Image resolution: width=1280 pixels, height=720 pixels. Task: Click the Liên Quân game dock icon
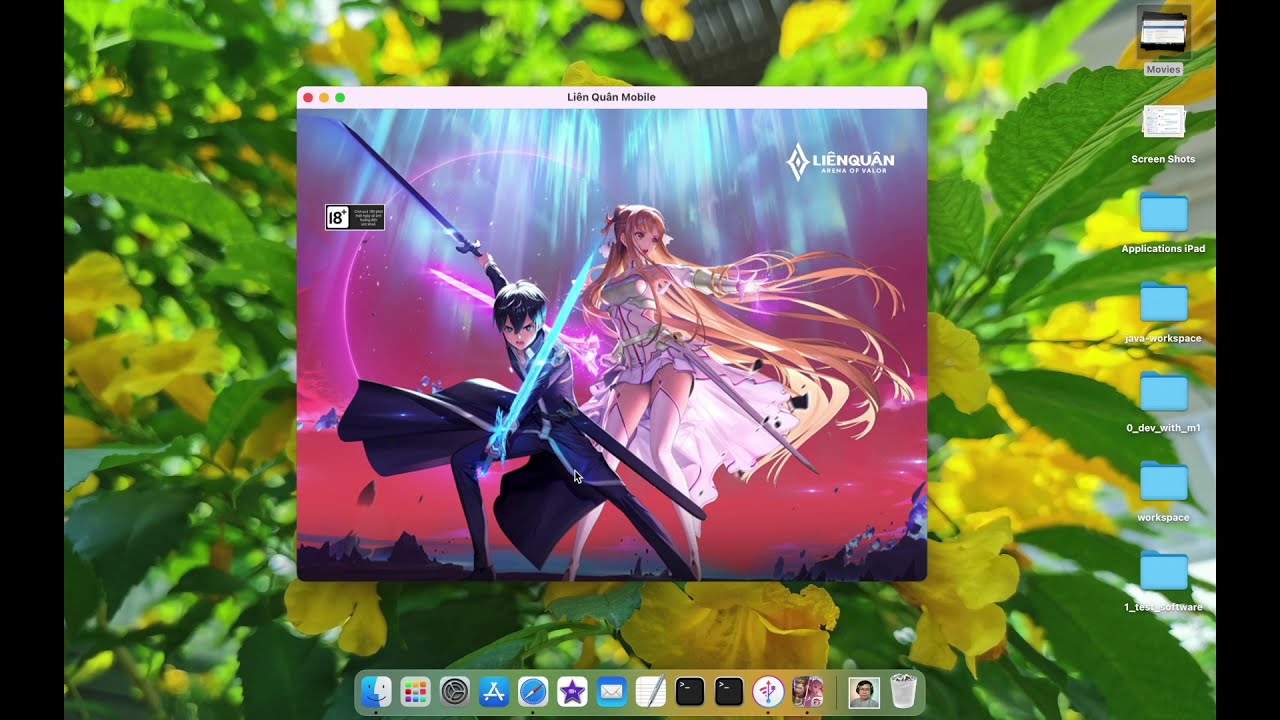[807, 692]
